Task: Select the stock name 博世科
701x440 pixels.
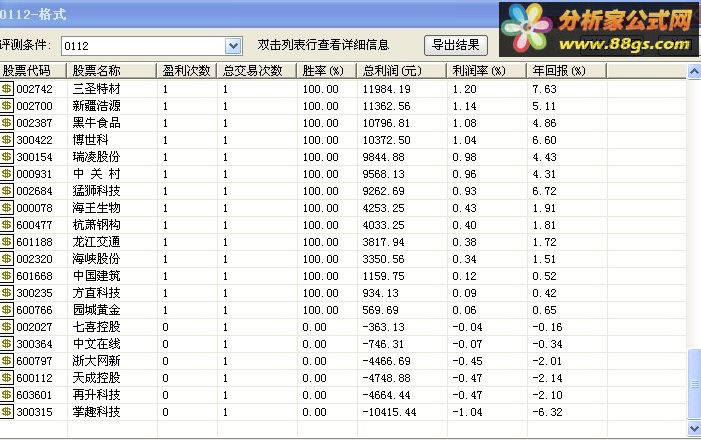Action: [91, 140]
